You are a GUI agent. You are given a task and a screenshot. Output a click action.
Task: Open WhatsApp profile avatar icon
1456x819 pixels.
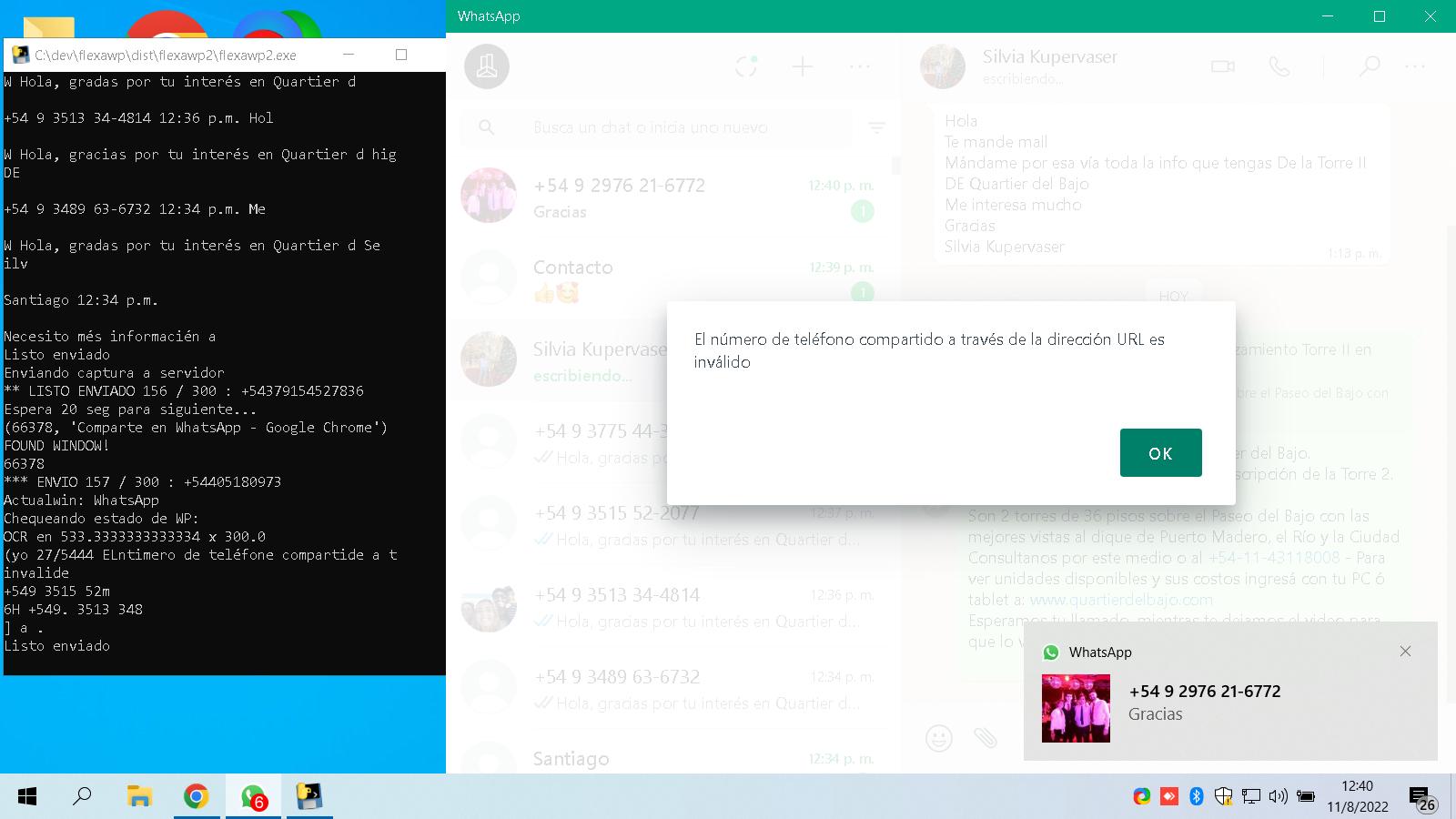pos(487,66)
